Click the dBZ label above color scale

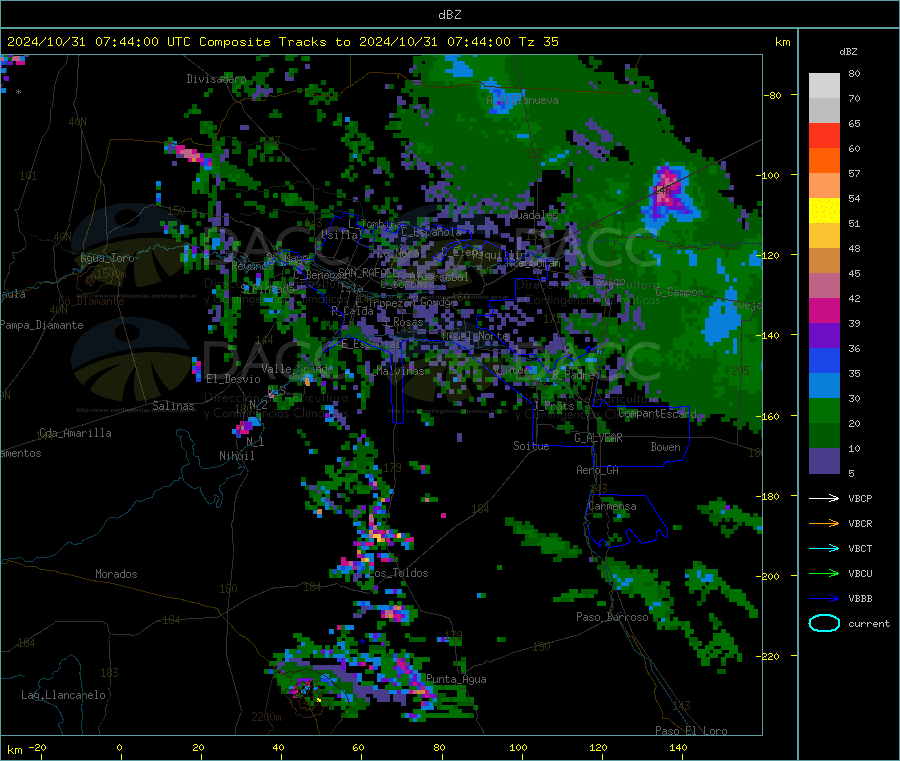pyautogui.click(x=848, y=52)
